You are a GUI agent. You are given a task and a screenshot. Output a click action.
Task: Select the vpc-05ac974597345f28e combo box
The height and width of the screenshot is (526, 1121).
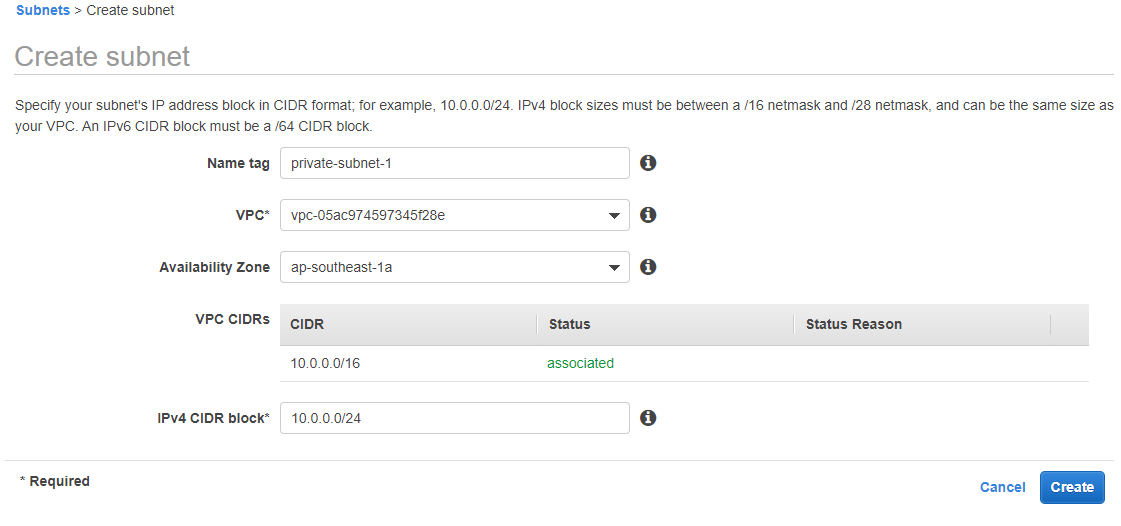tap(455, 215)
